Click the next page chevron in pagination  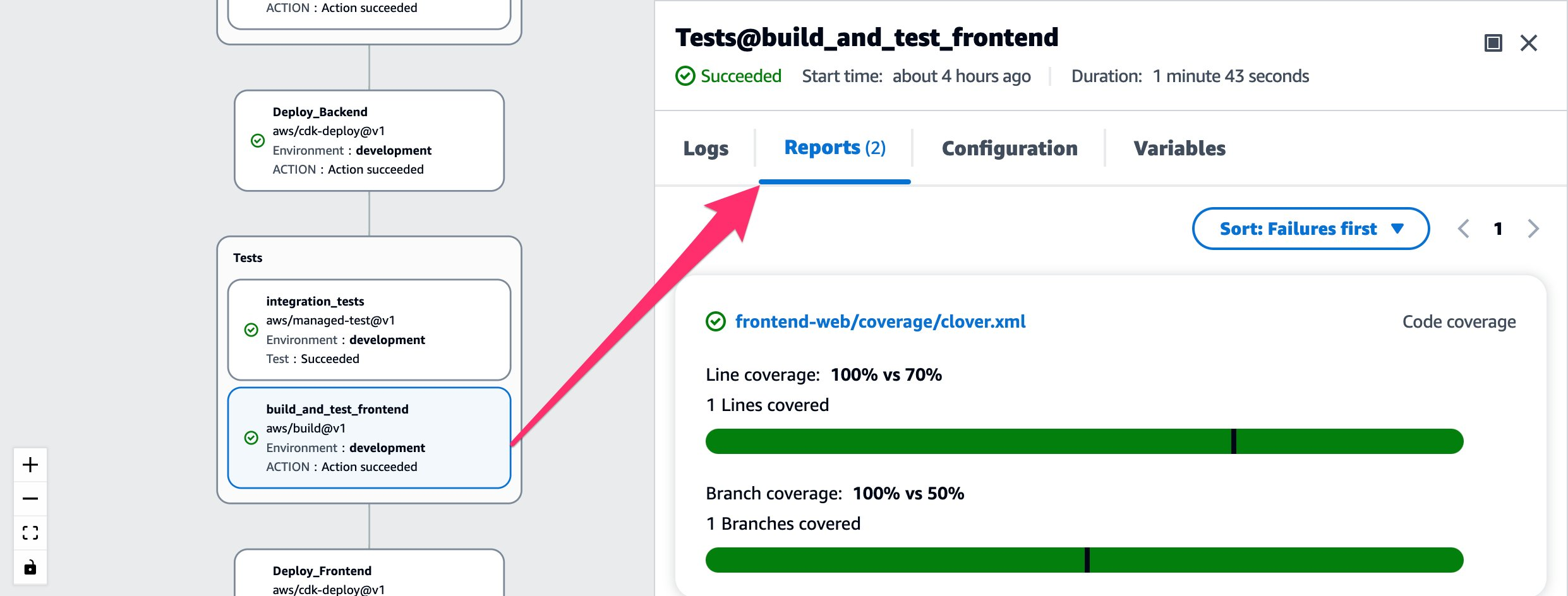click(x=1533, y=229)
